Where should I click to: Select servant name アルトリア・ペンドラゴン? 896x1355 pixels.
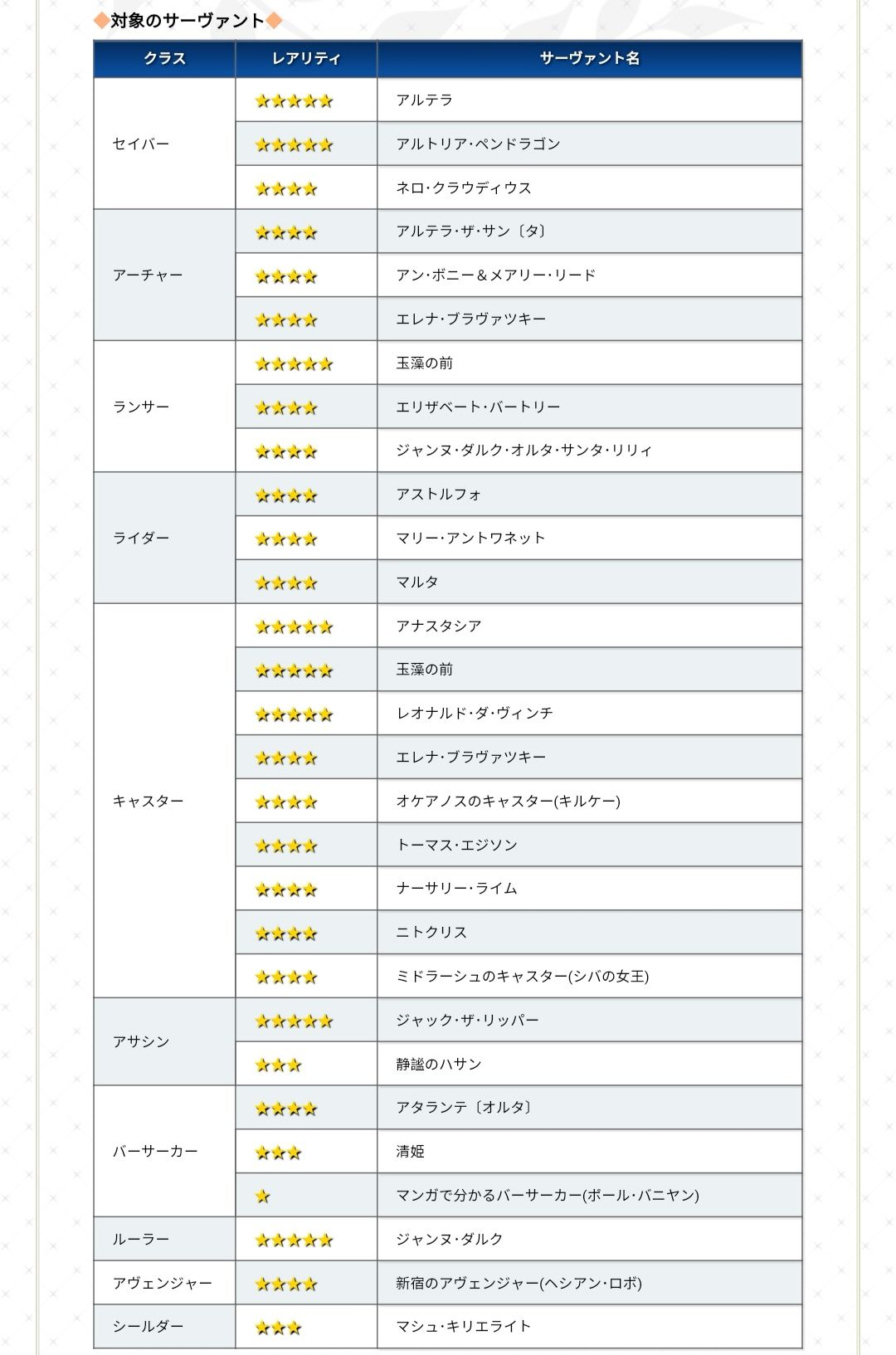tap(478, 144)
